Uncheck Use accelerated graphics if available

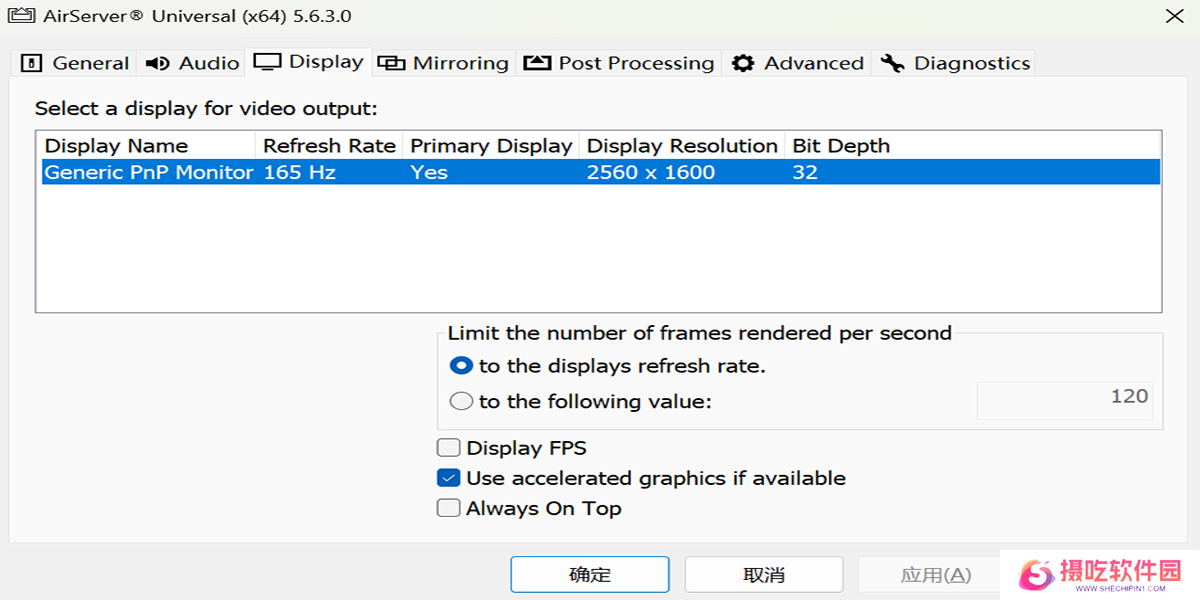[449, 478]
